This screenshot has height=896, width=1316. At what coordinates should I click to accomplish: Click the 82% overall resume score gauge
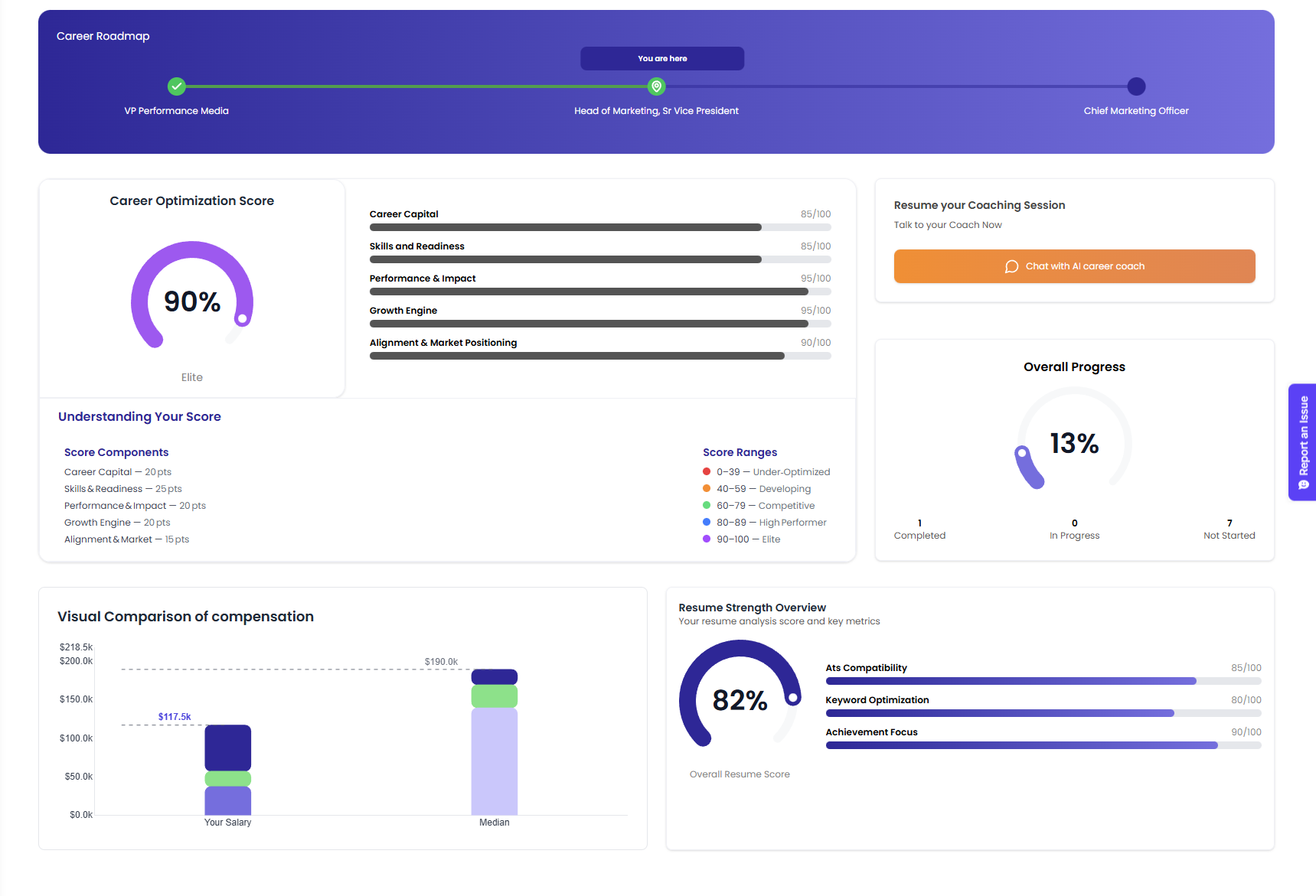pos(740,695)
